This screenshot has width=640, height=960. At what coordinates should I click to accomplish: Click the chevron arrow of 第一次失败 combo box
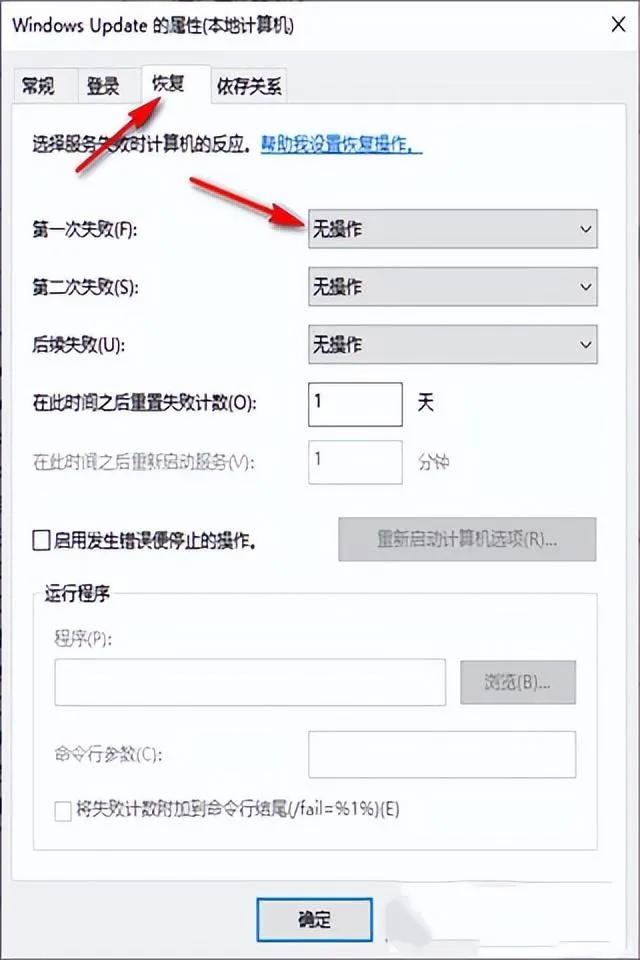585,229
